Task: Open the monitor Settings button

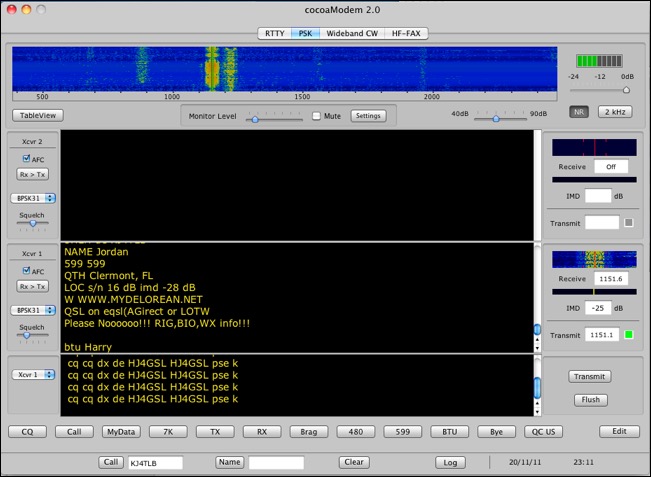Action: [x=368, y=116]
